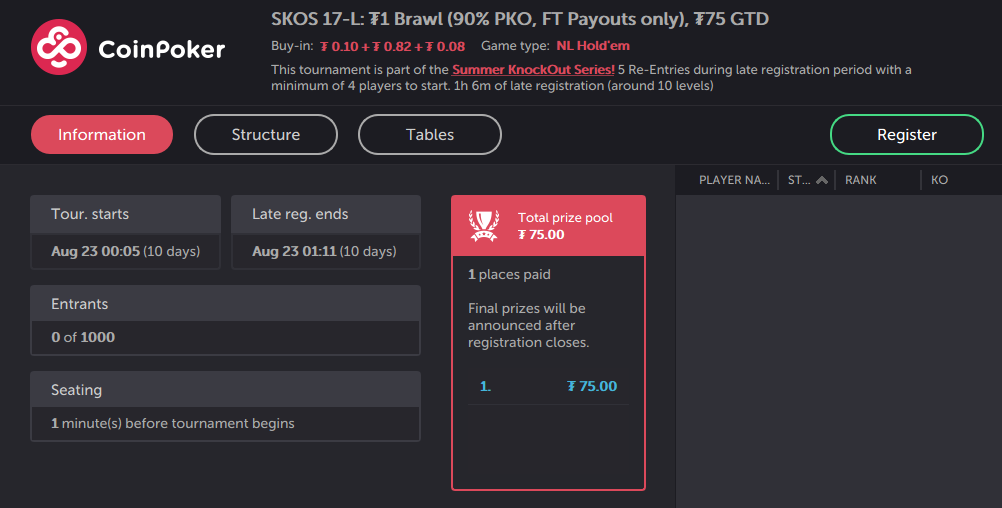Click the trophy icon in prize pool header

point(485,225)
